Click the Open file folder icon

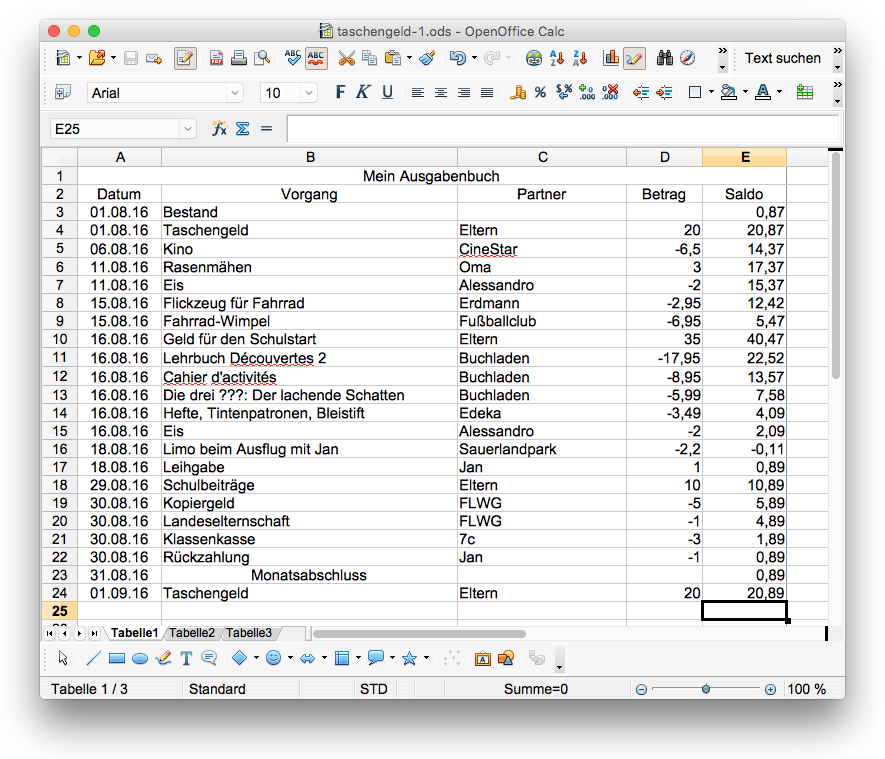pos(97,58)
